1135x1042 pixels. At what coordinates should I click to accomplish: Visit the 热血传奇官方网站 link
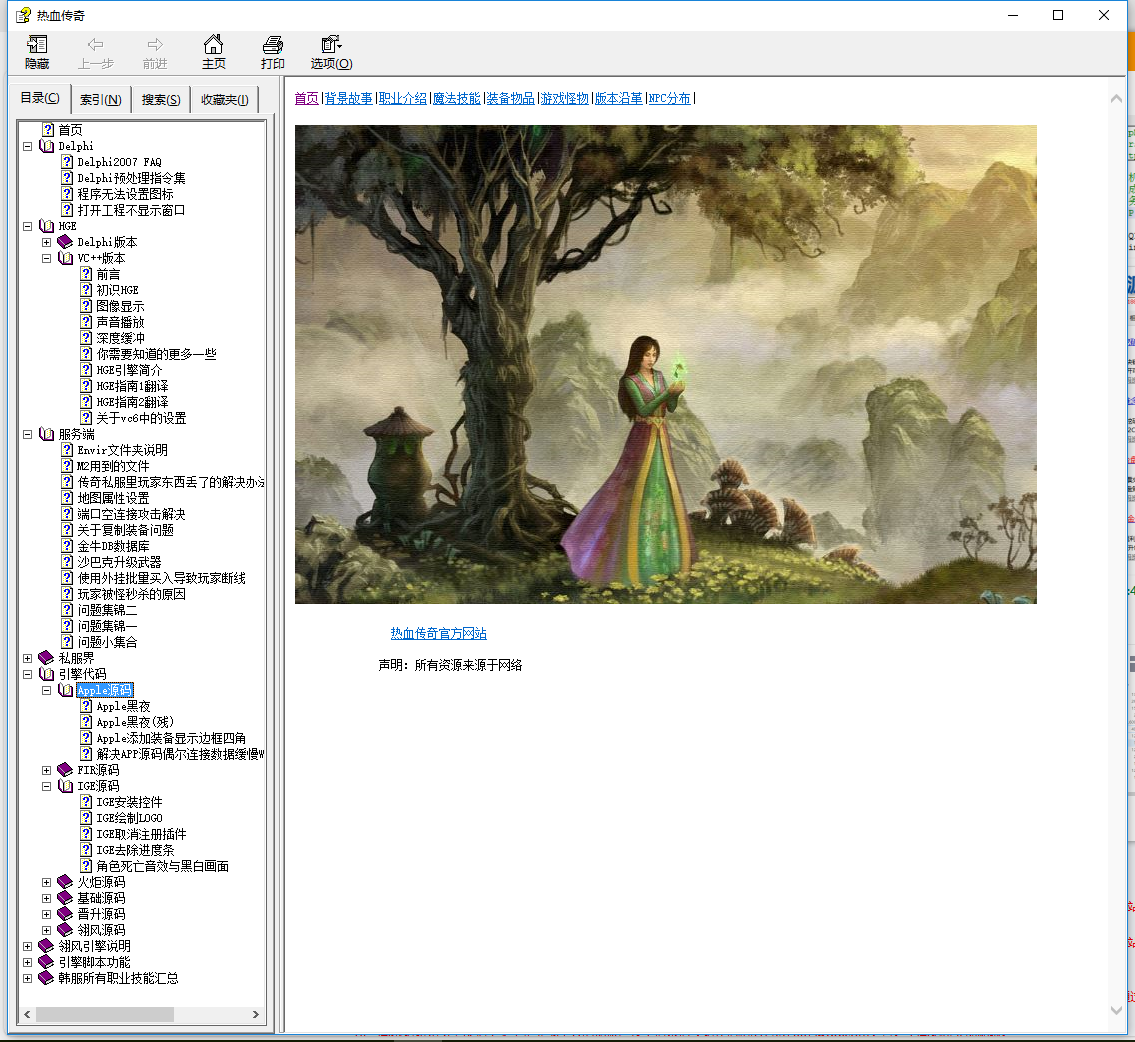(439, 633)
